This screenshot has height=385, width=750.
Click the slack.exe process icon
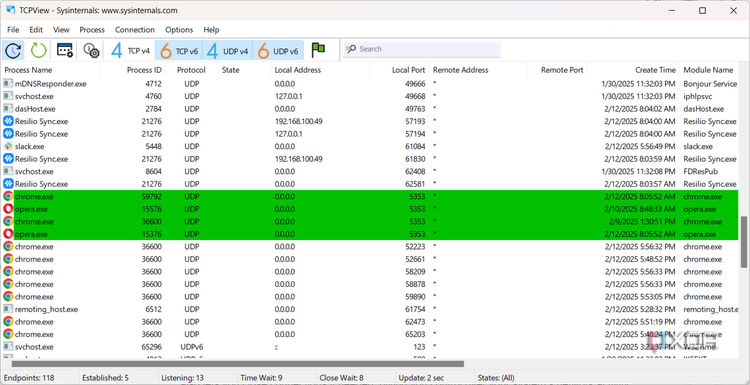click(8, 146)
